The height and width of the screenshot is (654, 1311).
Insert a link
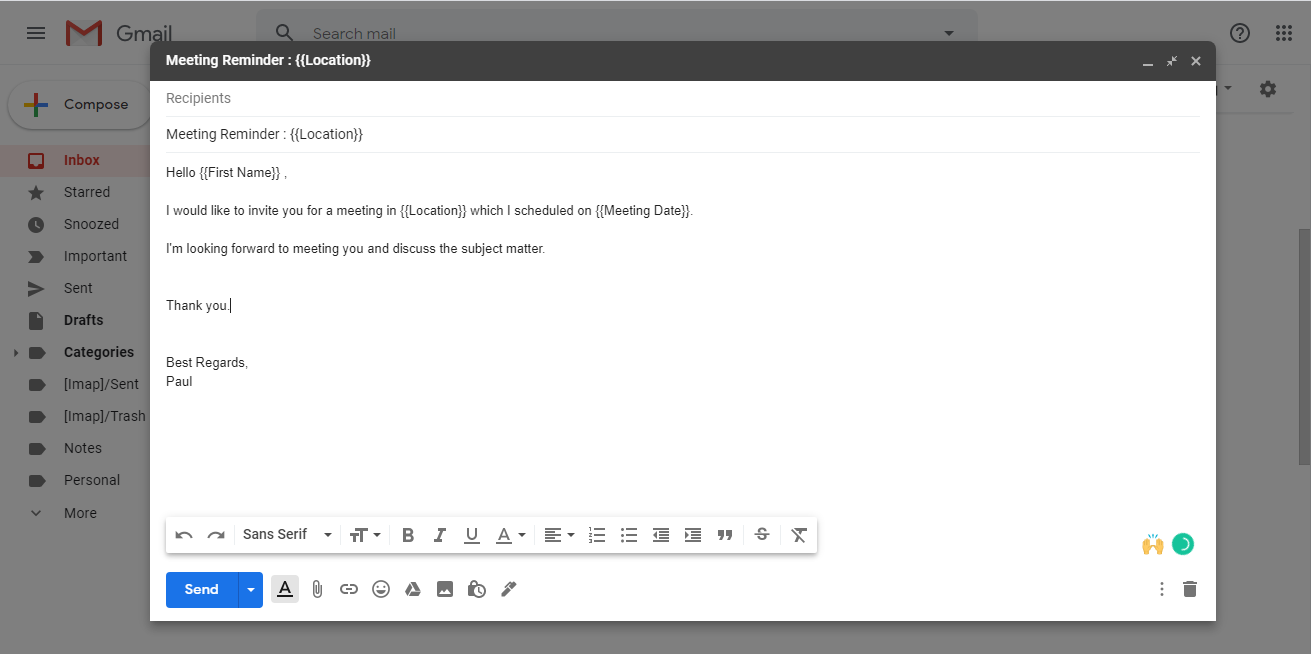click(349, 590)
